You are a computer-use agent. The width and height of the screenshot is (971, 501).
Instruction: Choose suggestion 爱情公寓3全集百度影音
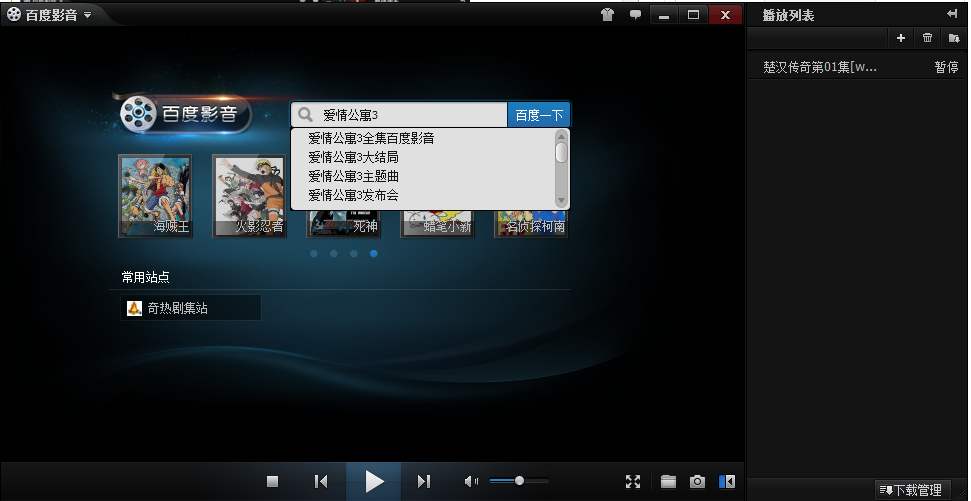click(371, 139)
